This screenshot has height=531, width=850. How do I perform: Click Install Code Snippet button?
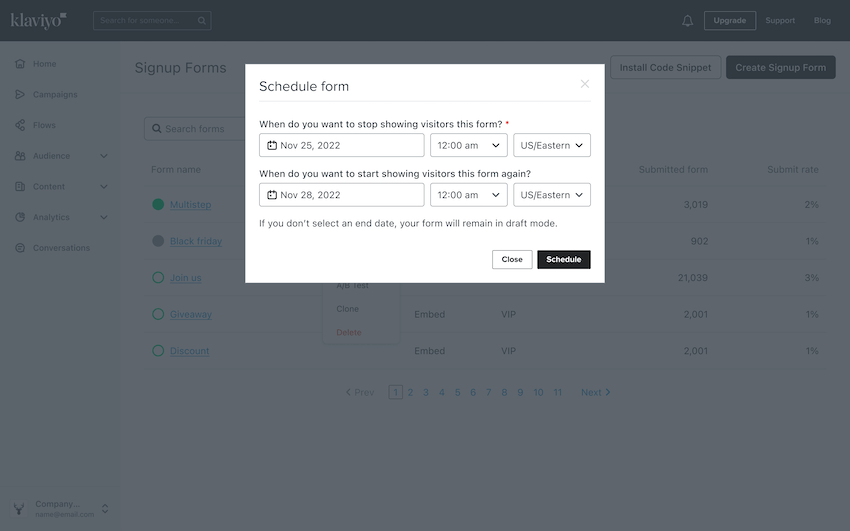666,67
